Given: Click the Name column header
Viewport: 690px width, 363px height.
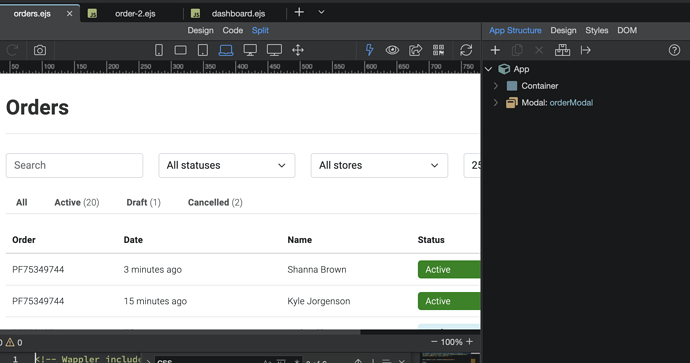Looking at the screenshot, I should [300, 240].
